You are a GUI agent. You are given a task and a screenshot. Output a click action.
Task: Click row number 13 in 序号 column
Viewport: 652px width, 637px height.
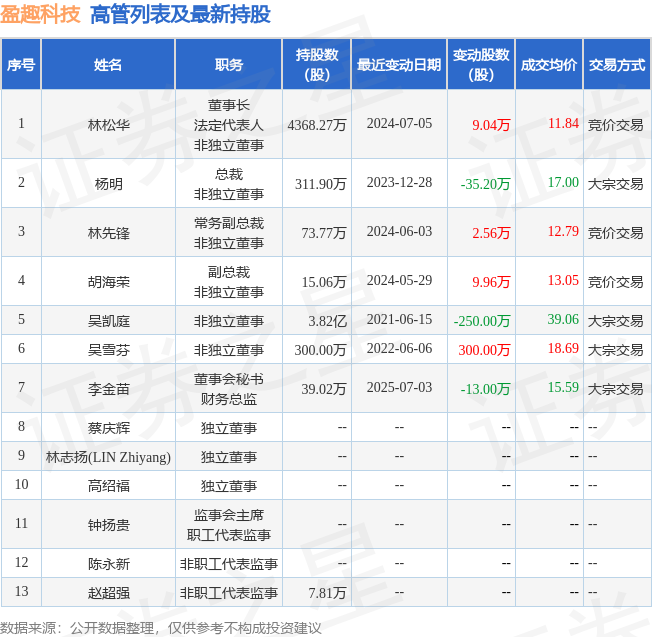point(21,591)
